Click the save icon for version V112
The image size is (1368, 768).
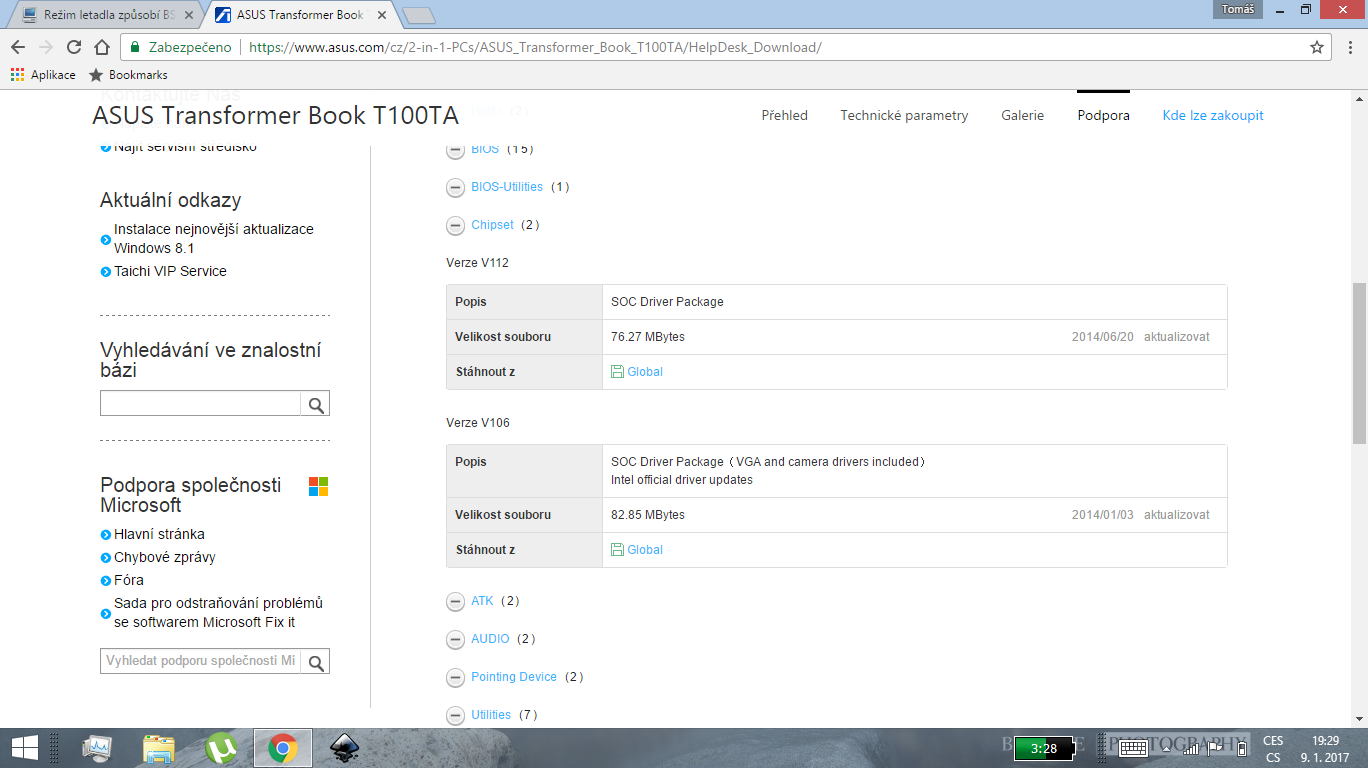coord(617,372)
